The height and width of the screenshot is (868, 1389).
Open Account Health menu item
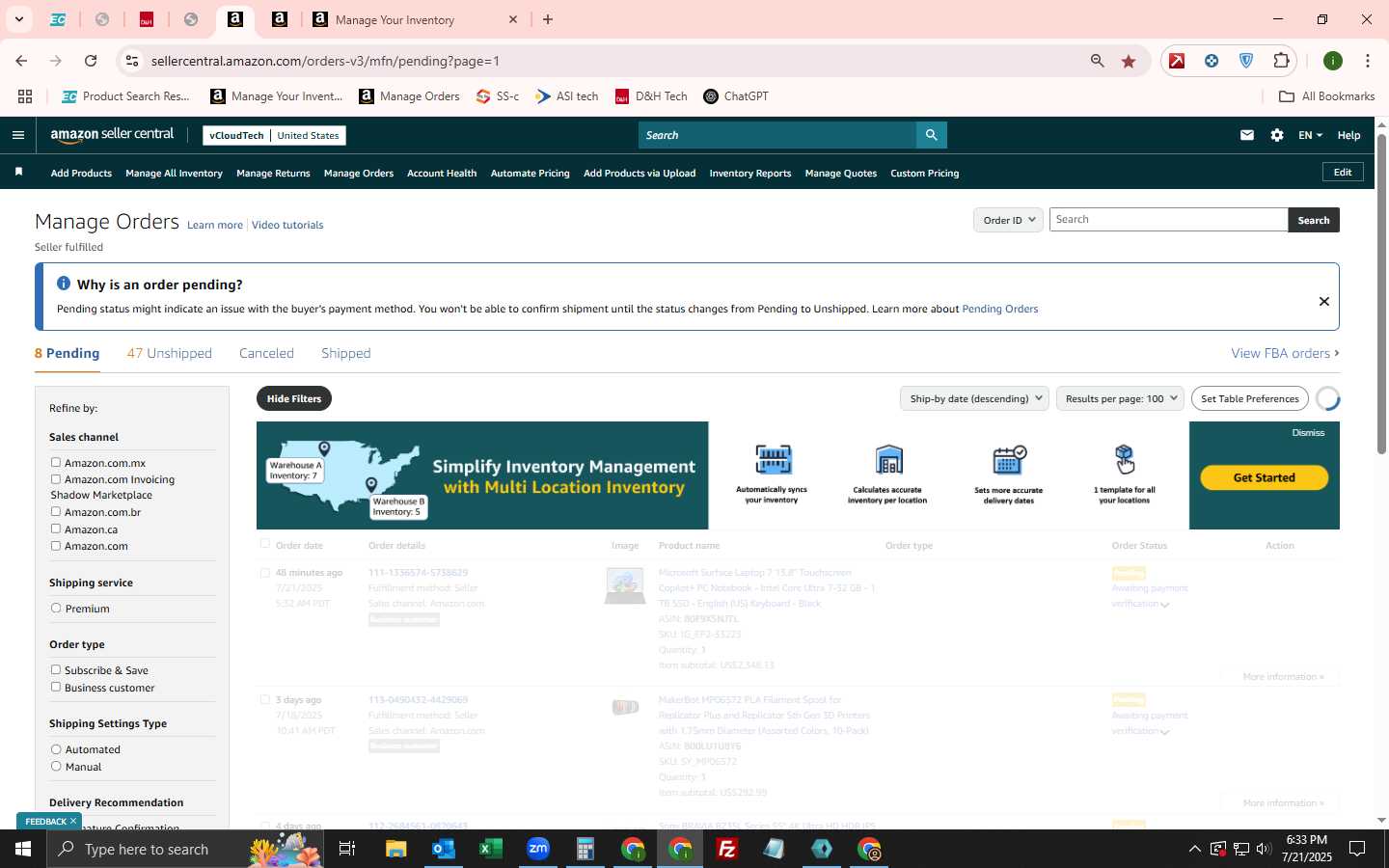pos(442,174)
